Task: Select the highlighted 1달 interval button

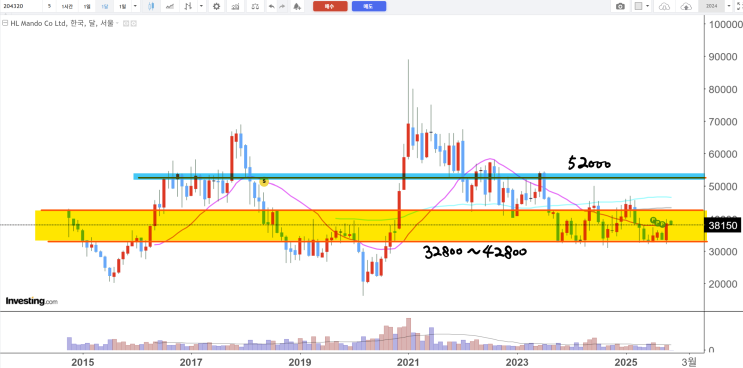Action: [105, 6]
